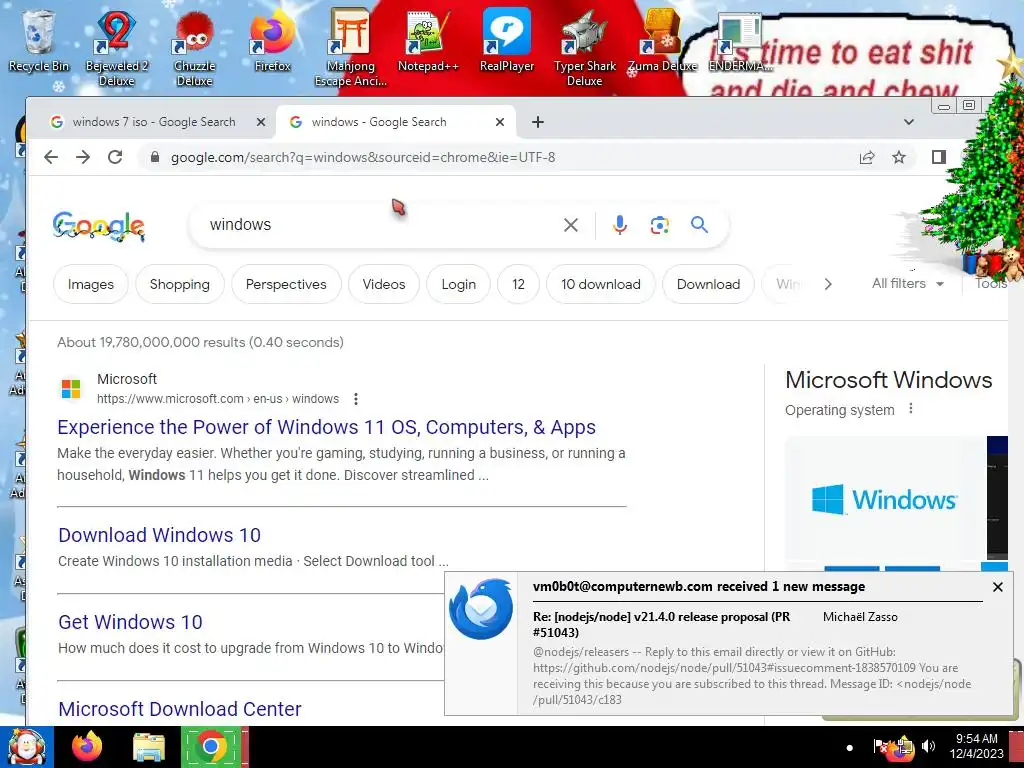This screenshot has width=1024, height=768.
Task: Filter results by Videos
Action: point(384,284)
